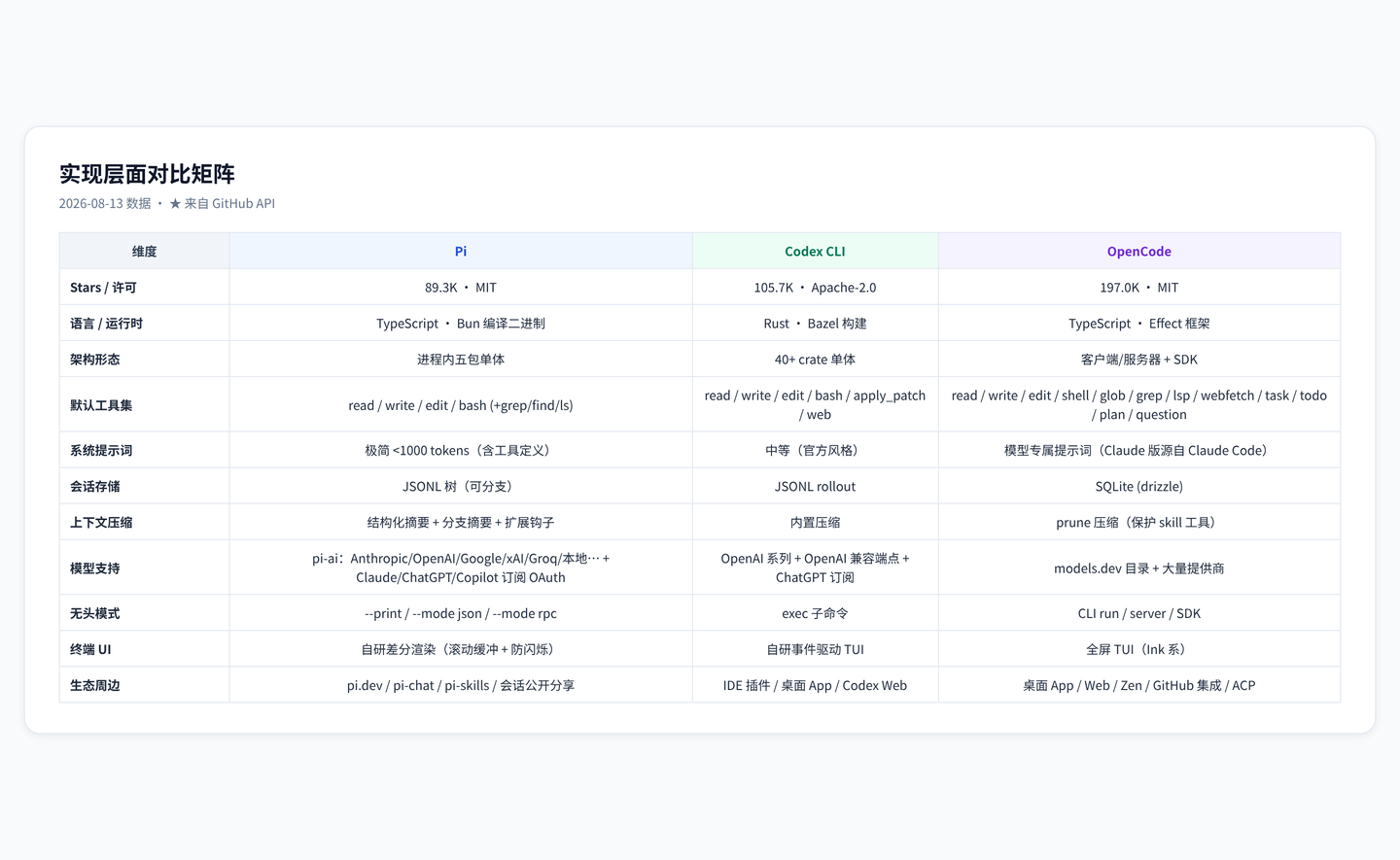Click the 'Rust • Bazel 构建' cell
The image size is (1400, 860).
815,324
